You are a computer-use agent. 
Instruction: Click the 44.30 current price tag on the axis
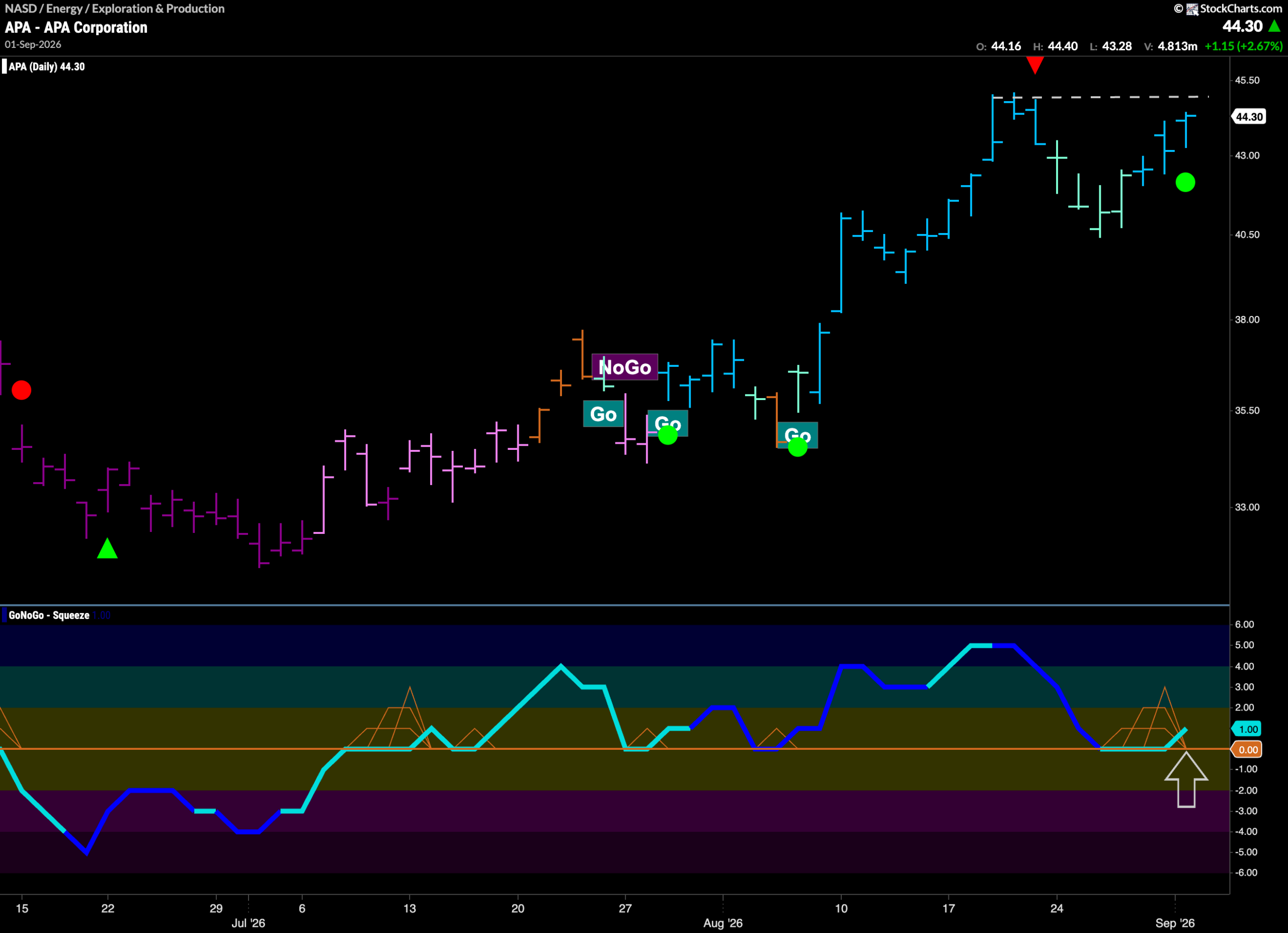[1249, 117]
